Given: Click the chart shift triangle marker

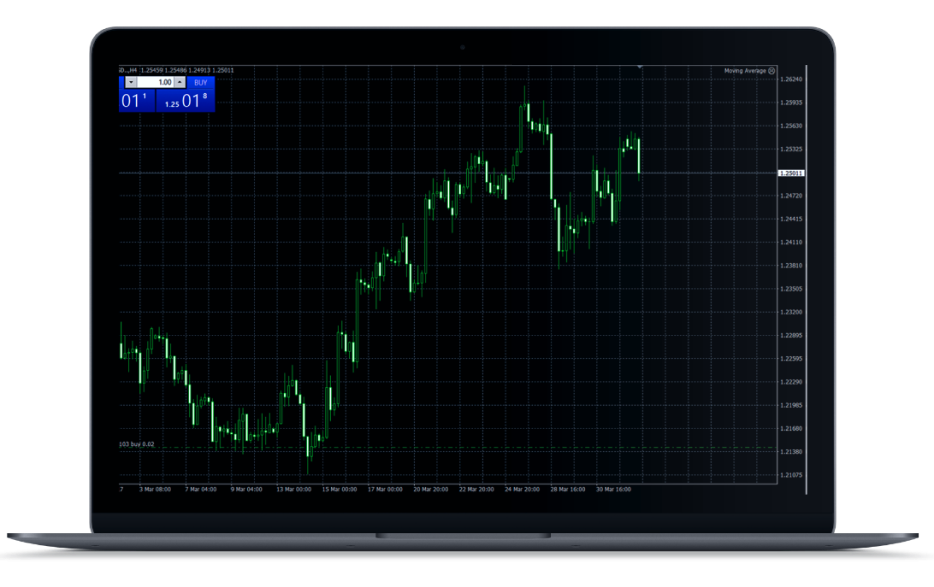Looking at the screenshot, I should 640,68.
